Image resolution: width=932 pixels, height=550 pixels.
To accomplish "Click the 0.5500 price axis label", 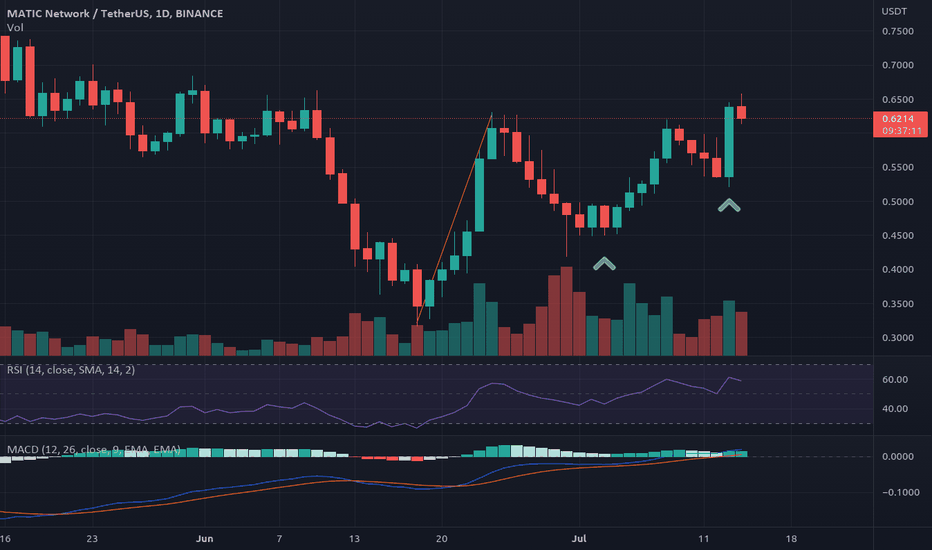I will 898,168.
